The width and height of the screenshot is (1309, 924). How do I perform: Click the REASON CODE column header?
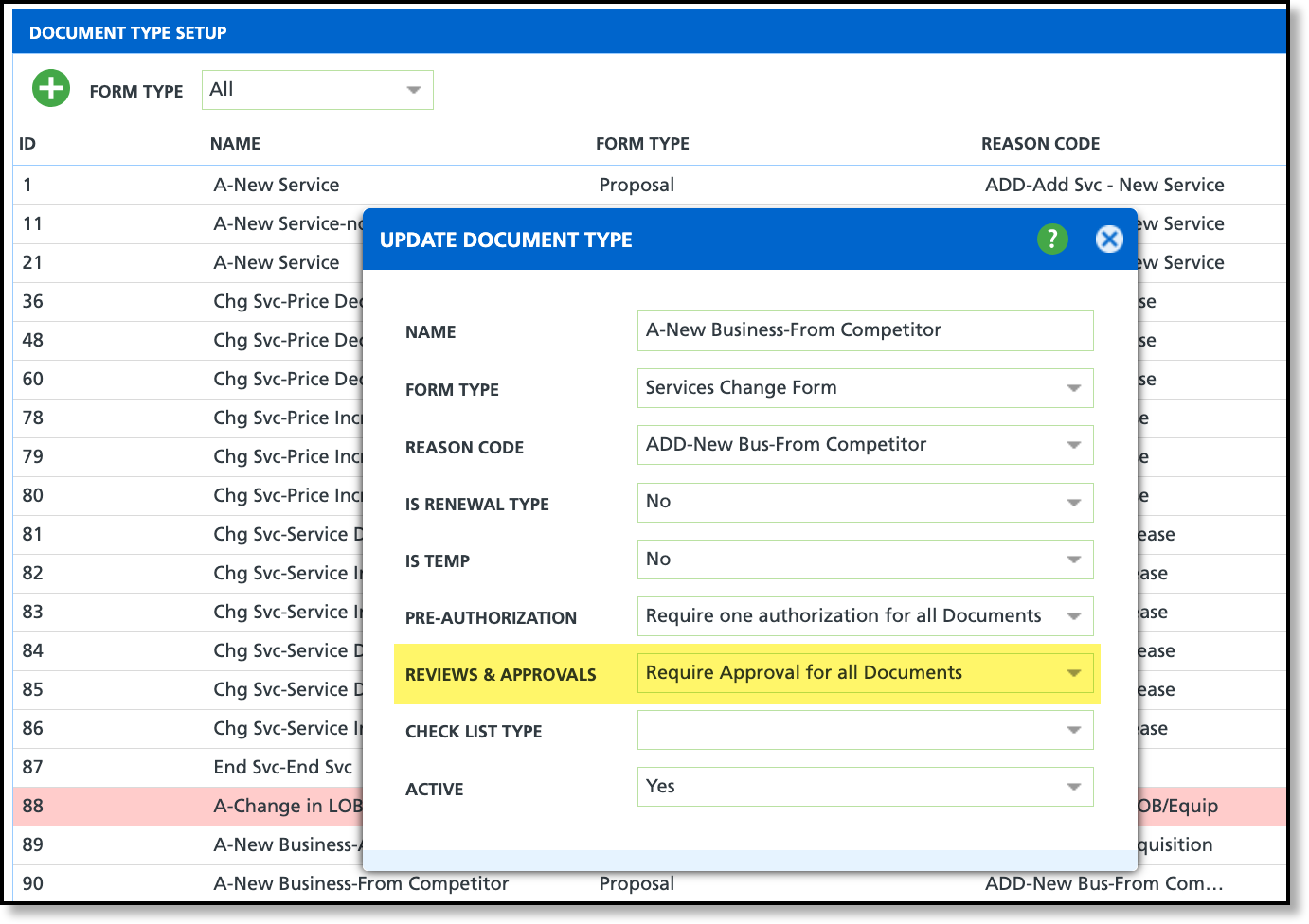coord(1040,144)
